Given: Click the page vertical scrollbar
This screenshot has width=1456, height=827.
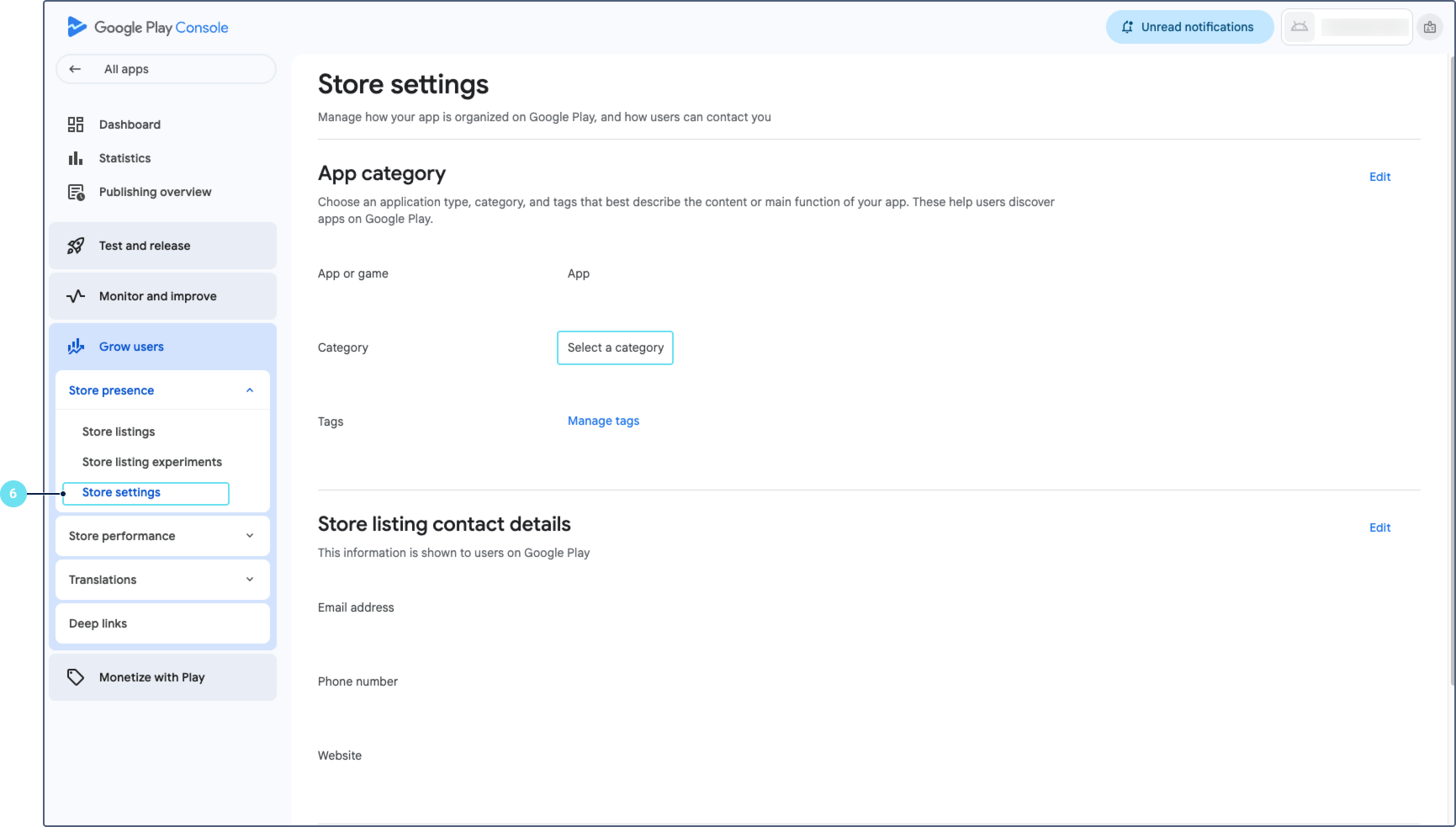Looking at the screenshot, I should [x=1452, y=370].
